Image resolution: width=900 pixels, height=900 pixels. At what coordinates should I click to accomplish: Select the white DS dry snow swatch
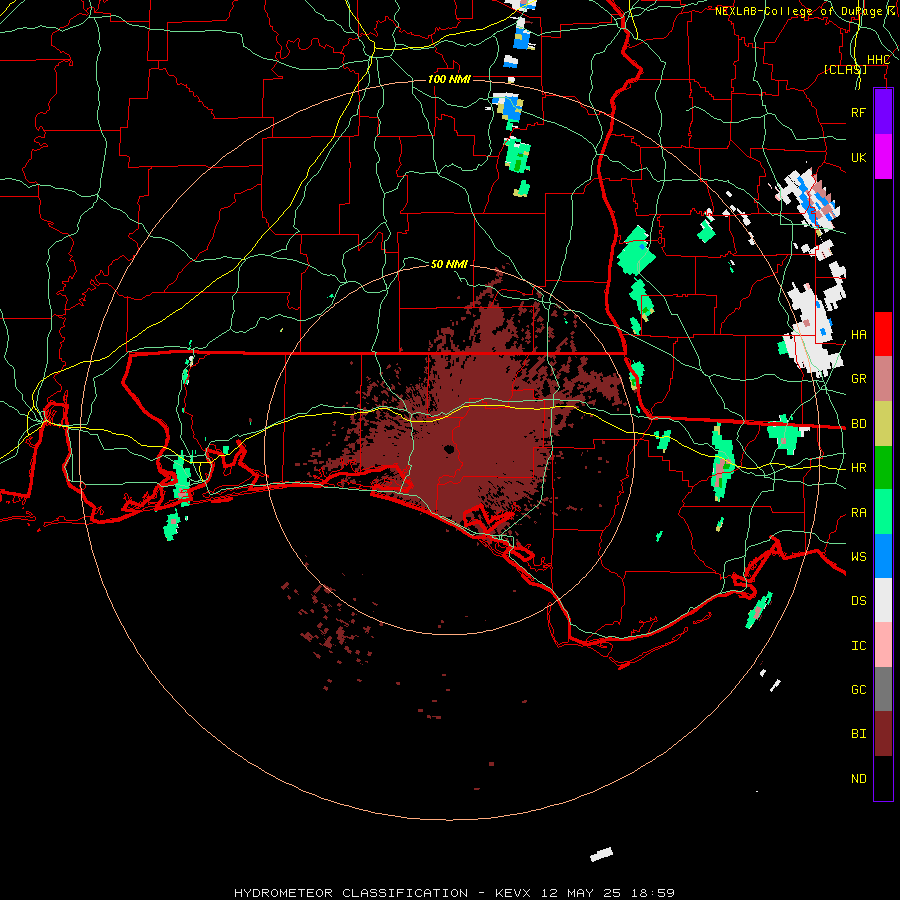[x=883, y=600]
